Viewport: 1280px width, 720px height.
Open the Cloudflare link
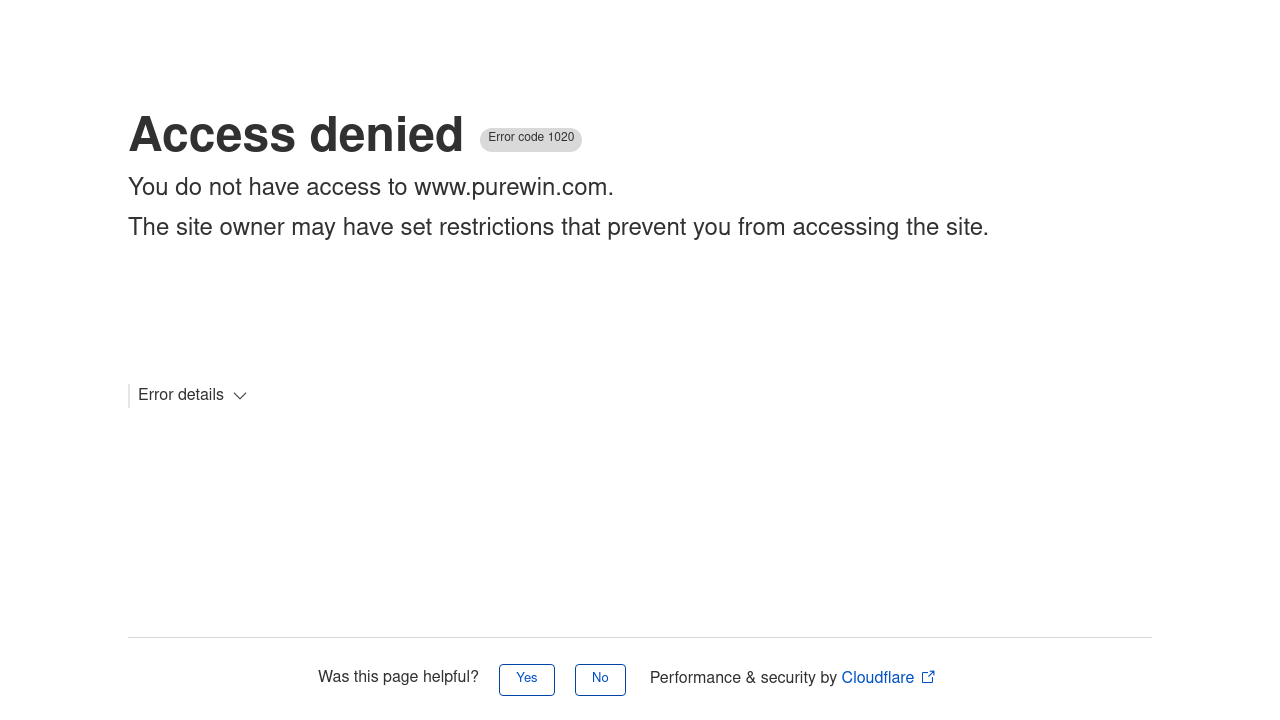878,678
